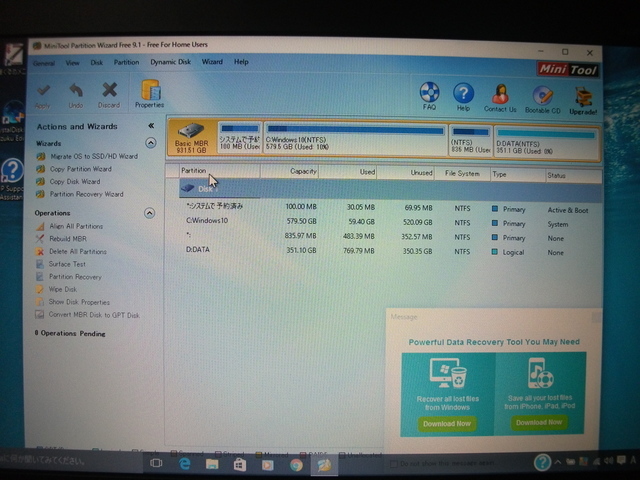Screen dimensions: 640x480
Task: Open the Help question mark icon
Action: coord(463,93)
